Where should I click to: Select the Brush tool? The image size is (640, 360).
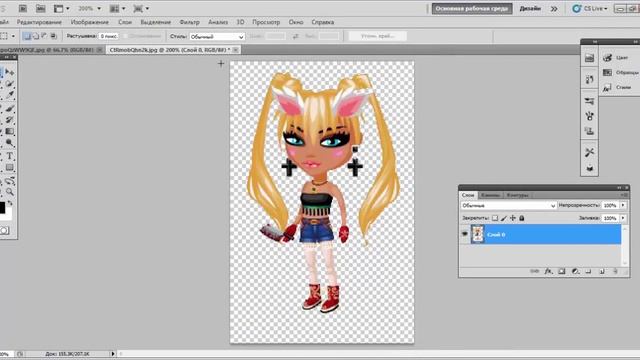point(9,108)
